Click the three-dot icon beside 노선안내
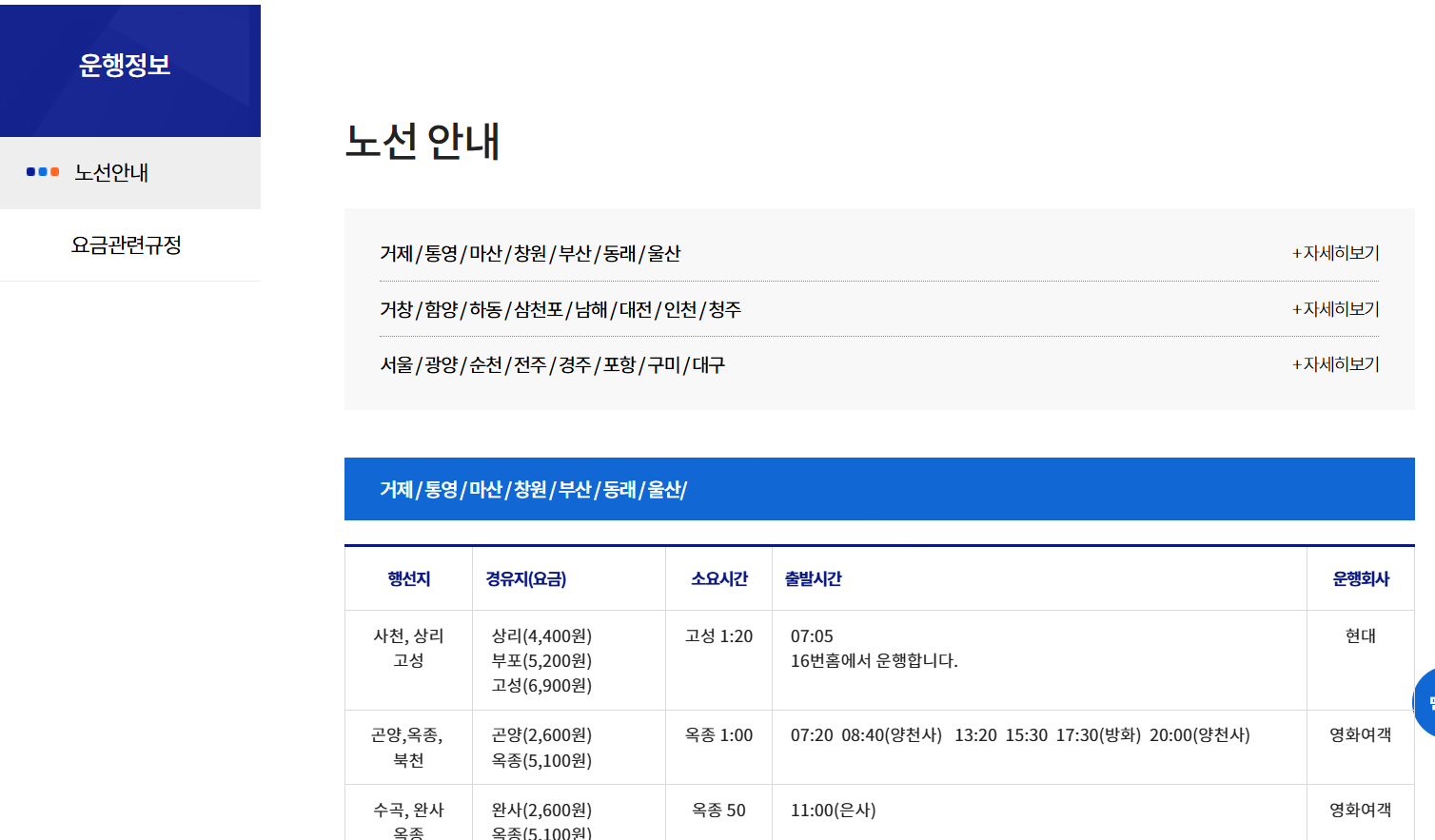Image resolution: width=1435 pixels, height=840 pixels. point(43,172)
